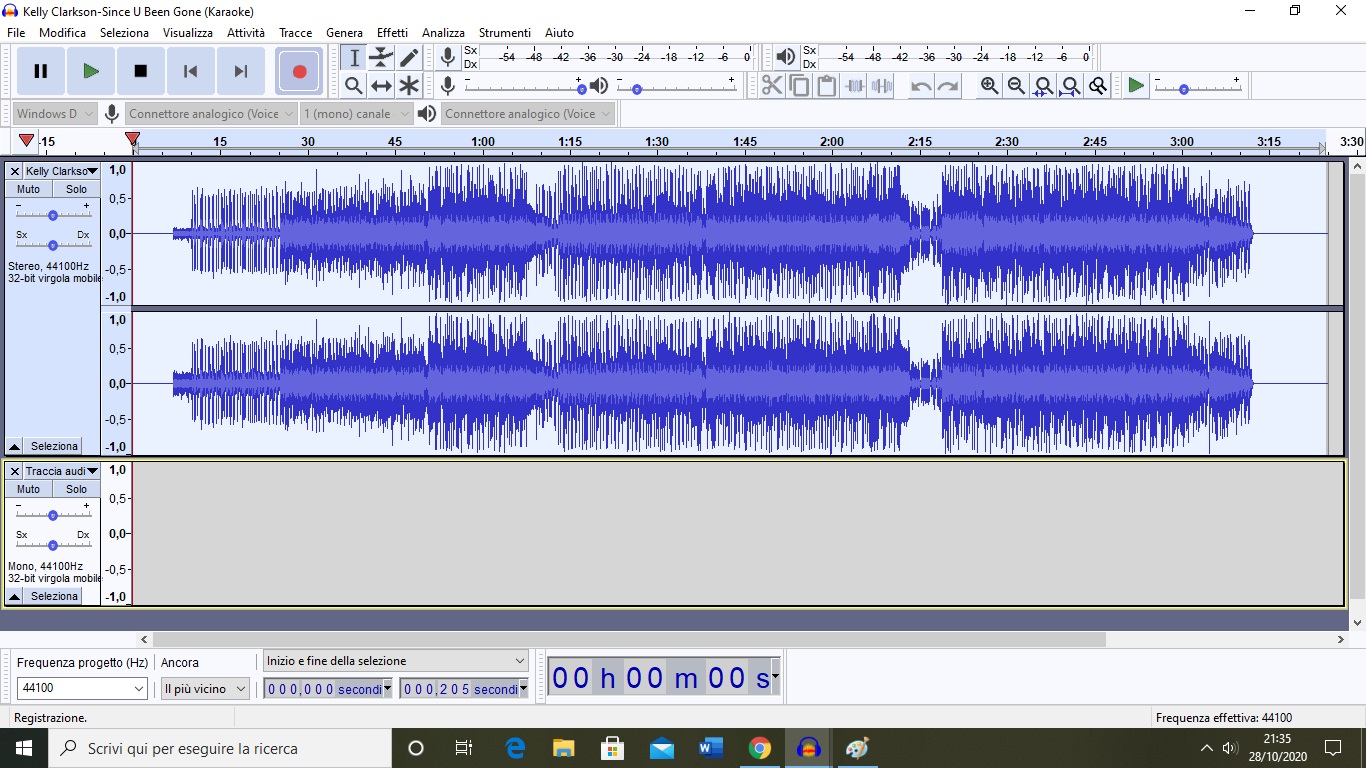The width and height of the screenshot is (1366, 768).
Task: Copy the selection using the Copy icon
Action: click(x=799, y=86)
